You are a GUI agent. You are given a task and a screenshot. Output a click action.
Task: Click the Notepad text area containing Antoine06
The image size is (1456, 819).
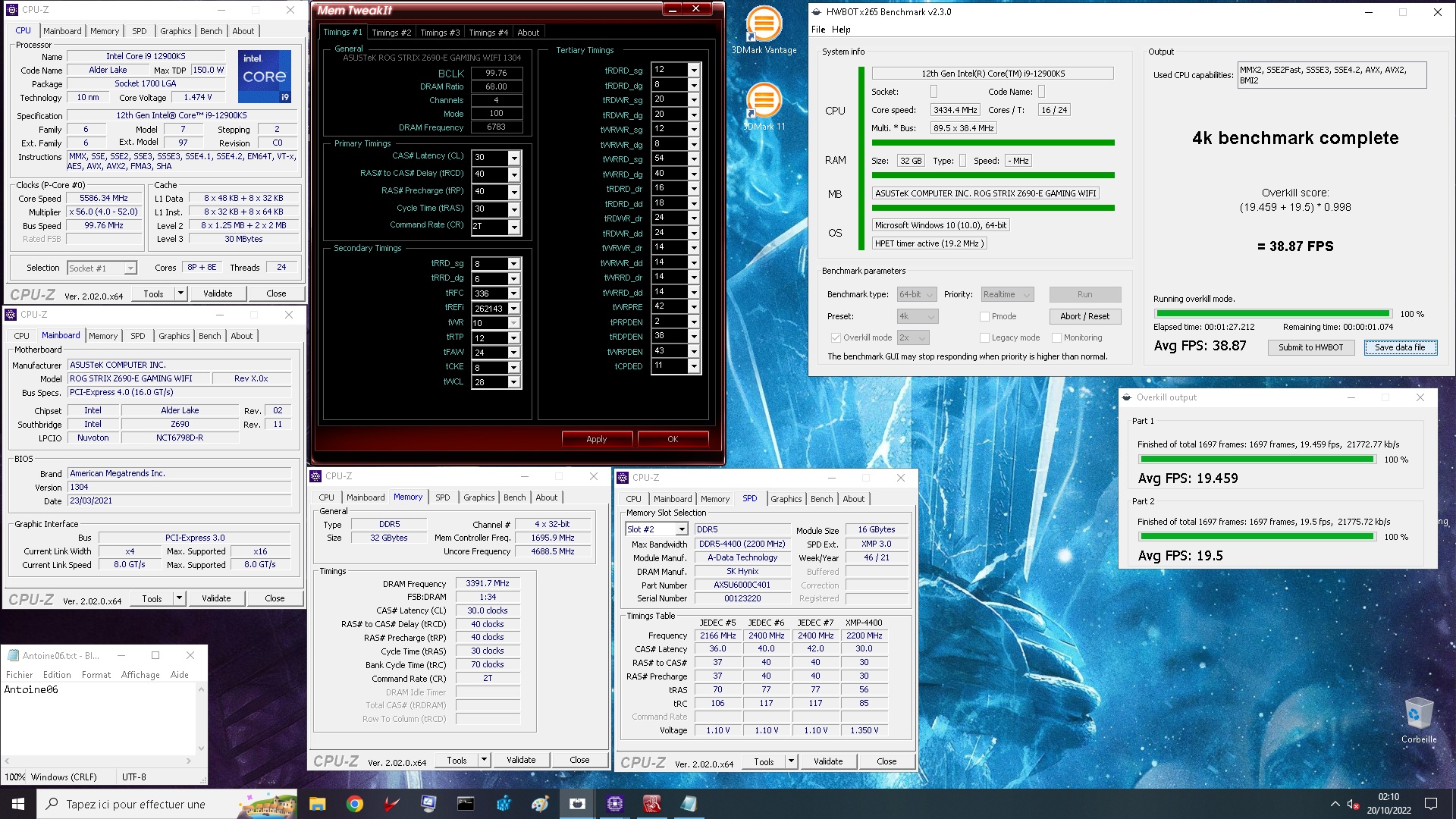pos(99,719)
